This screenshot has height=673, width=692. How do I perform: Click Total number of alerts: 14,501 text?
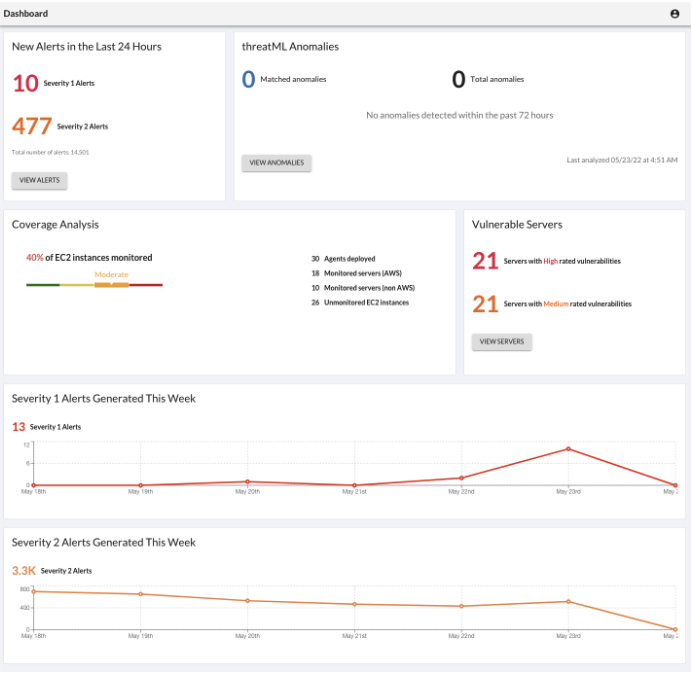pyautogui.click(x=50, y=152)
